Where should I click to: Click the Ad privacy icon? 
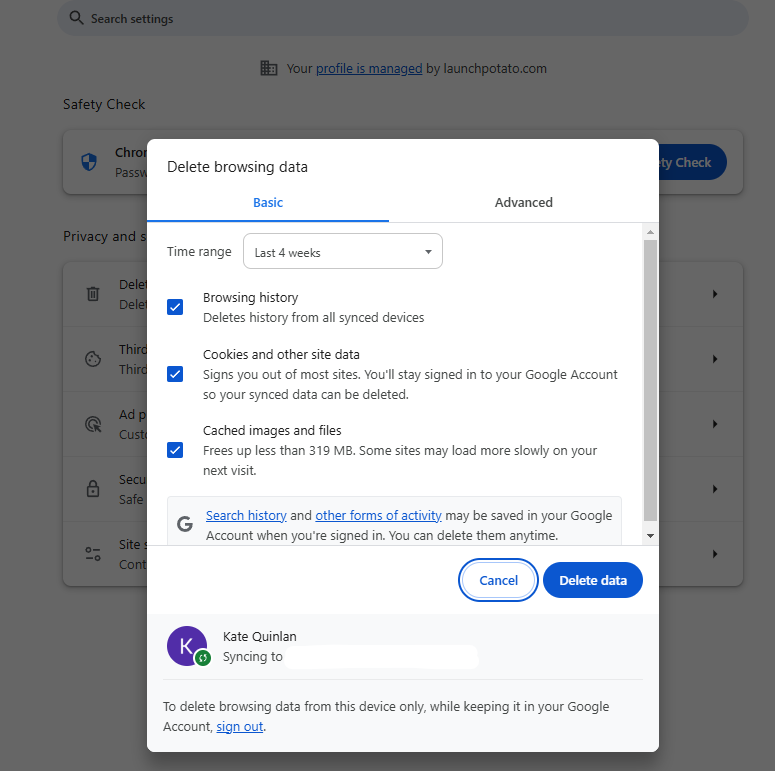pos(93,424)
